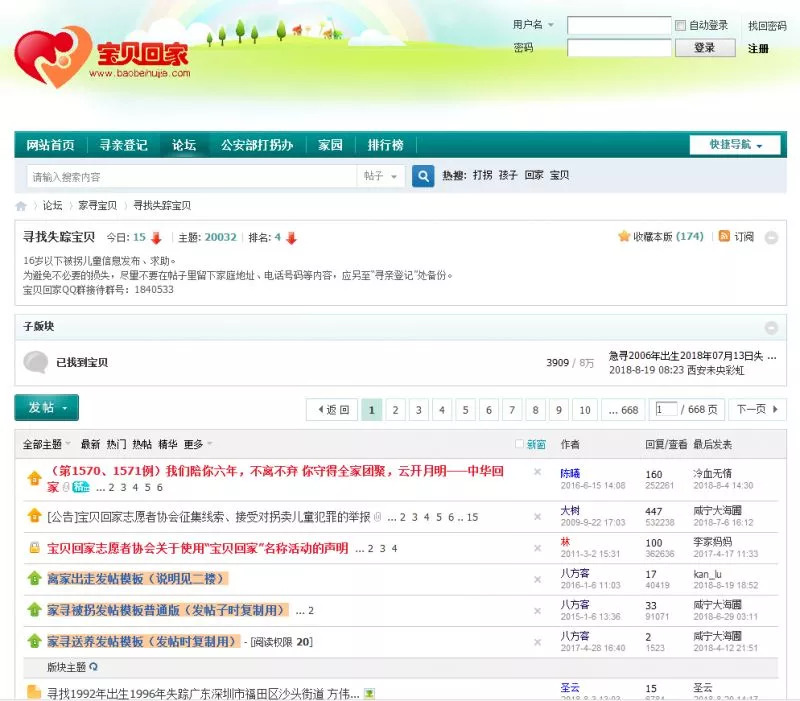Open the 家园 nav tab
Screen dimensions: 800x701
pos(330,145)
